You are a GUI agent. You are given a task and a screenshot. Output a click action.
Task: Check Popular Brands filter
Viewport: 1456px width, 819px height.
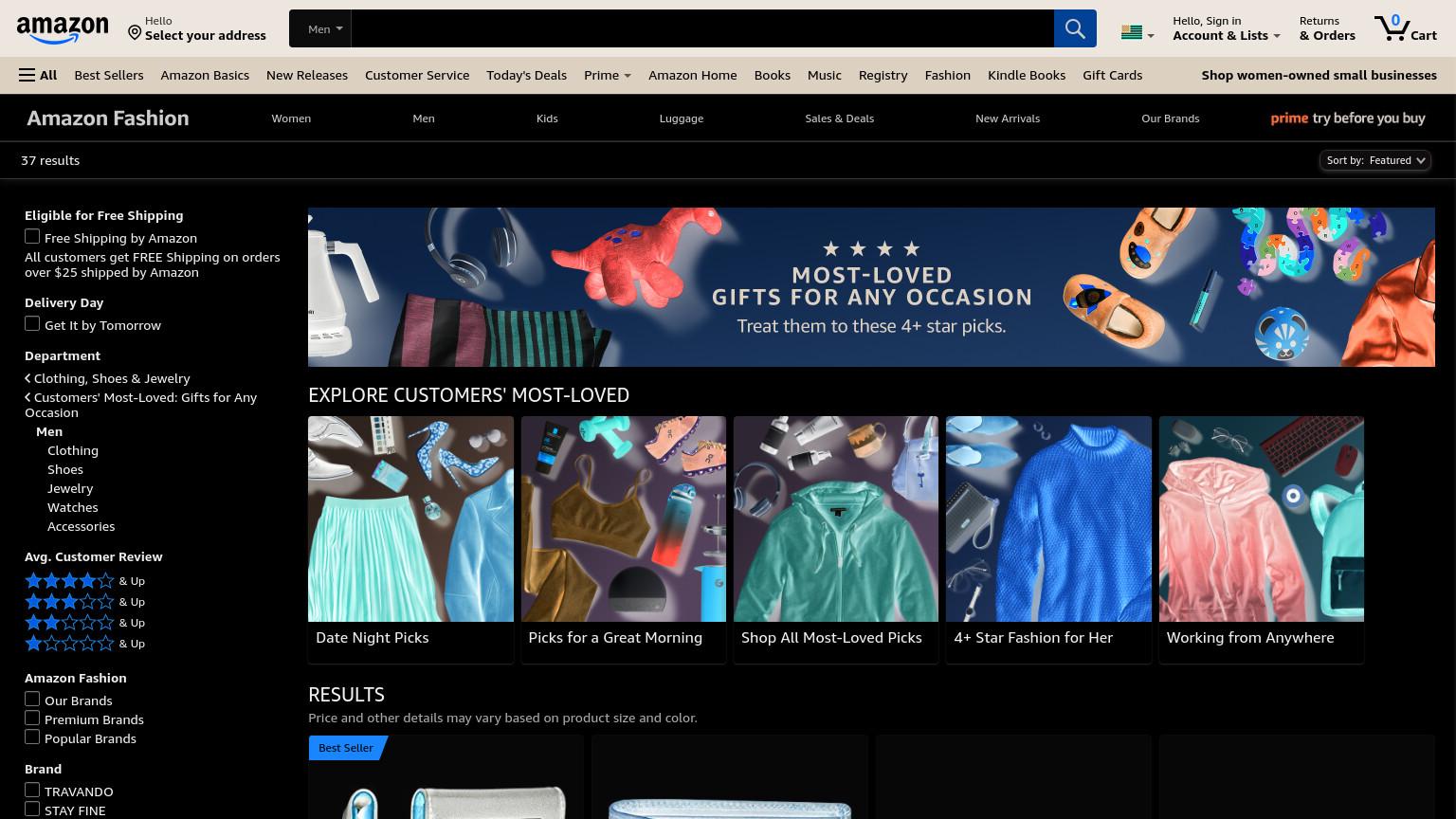click(32, 737)
